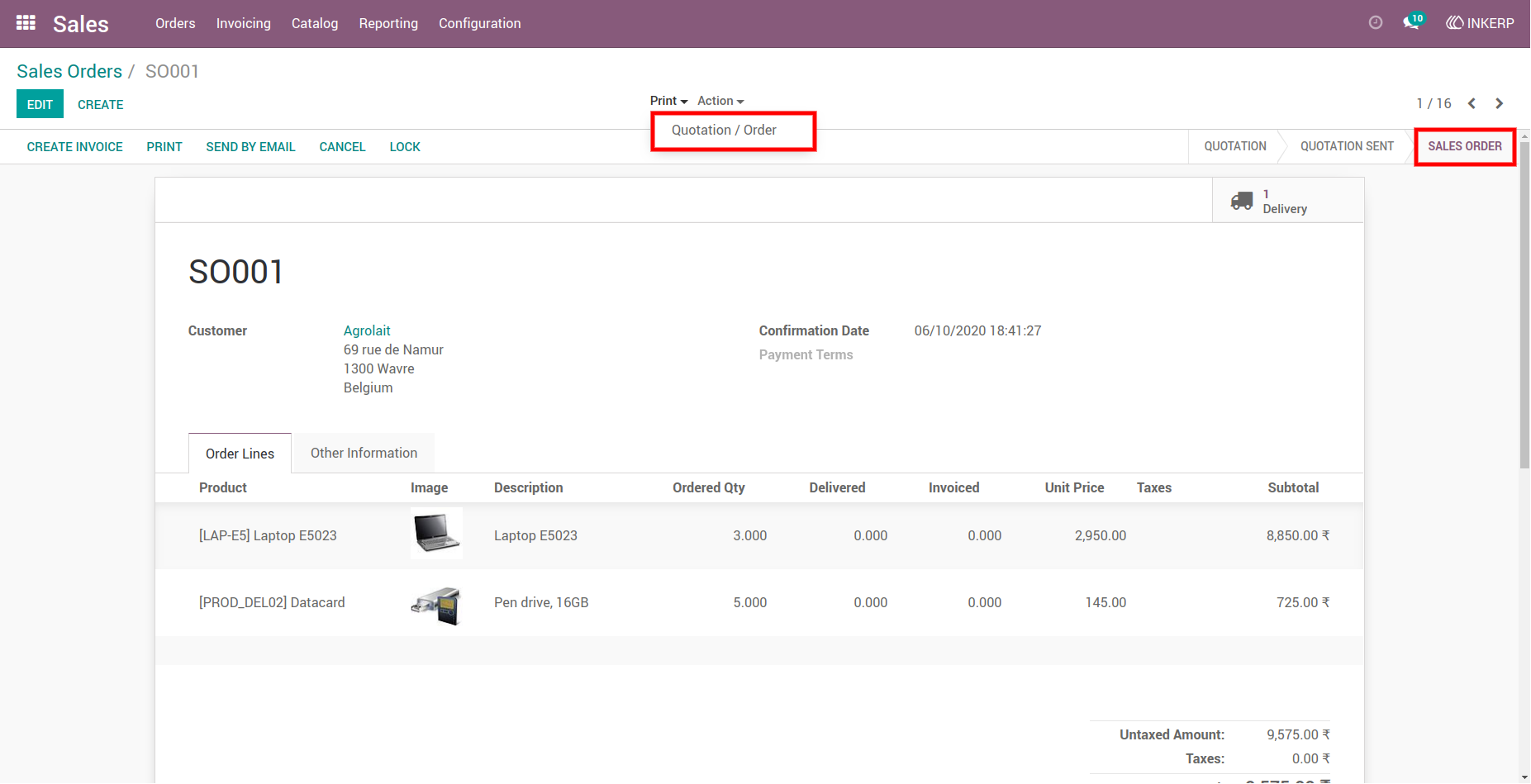Go to next record arrow

click(1499, 103)
